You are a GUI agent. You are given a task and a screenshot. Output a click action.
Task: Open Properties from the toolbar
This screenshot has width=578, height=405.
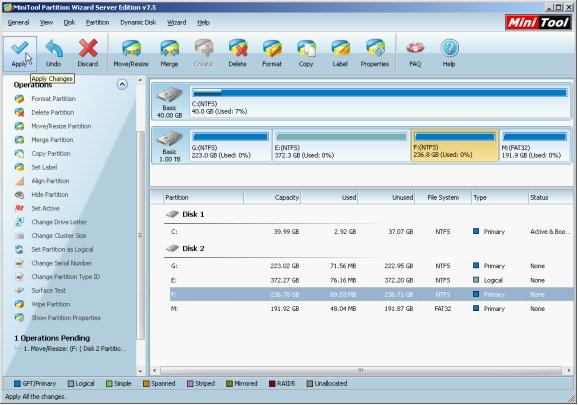(375, 53)
